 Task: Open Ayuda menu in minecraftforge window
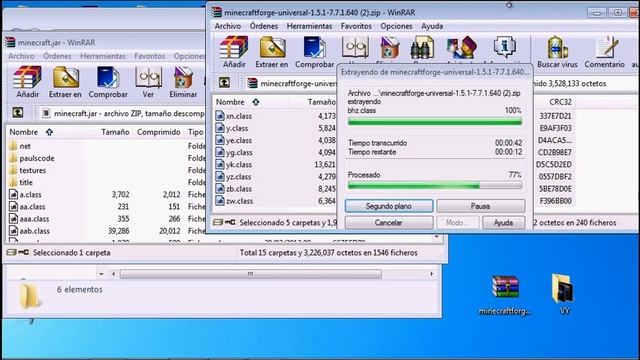[432, 26]
